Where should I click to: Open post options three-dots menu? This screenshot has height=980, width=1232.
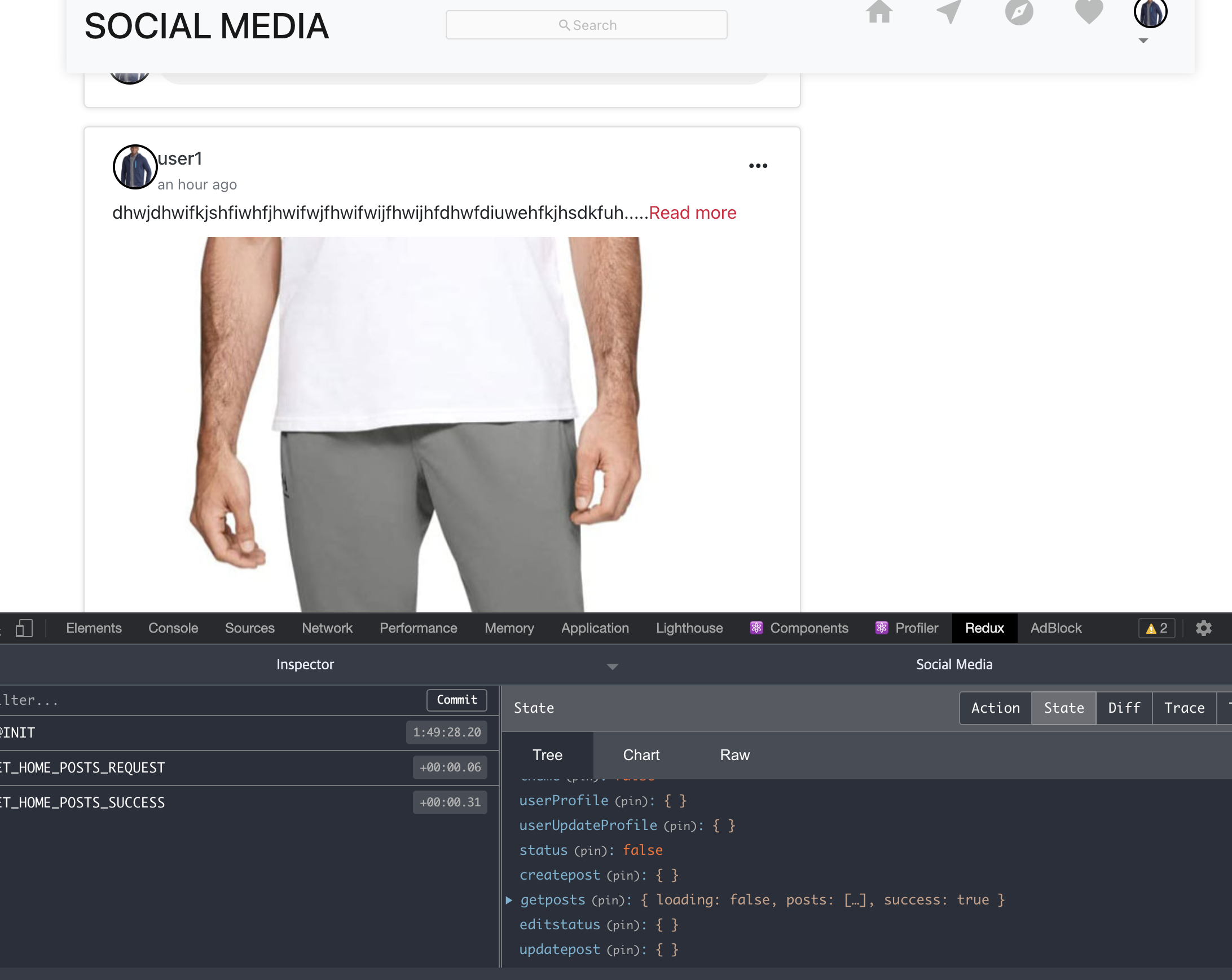[758, 166]
